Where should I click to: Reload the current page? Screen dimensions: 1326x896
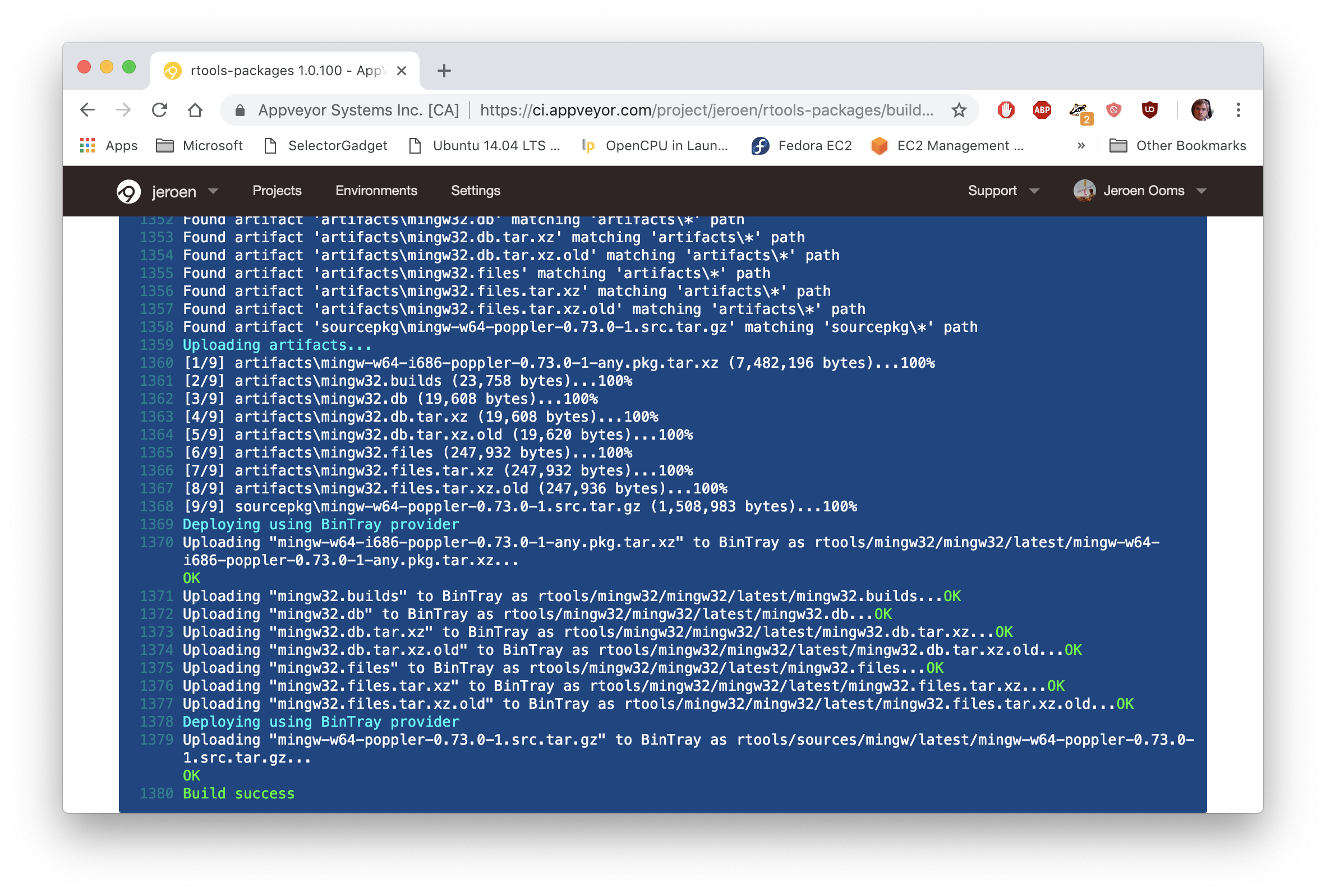click(x=159, y=110)
